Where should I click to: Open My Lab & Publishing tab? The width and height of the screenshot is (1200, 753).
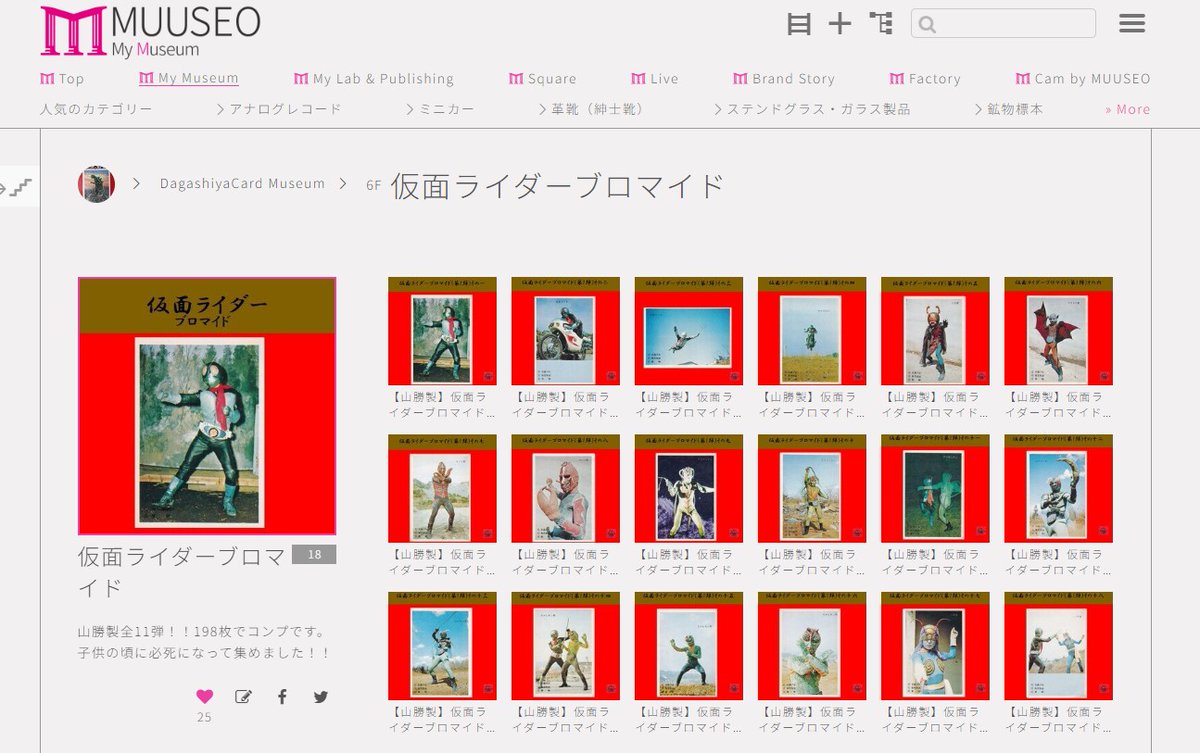pos(374,79)
